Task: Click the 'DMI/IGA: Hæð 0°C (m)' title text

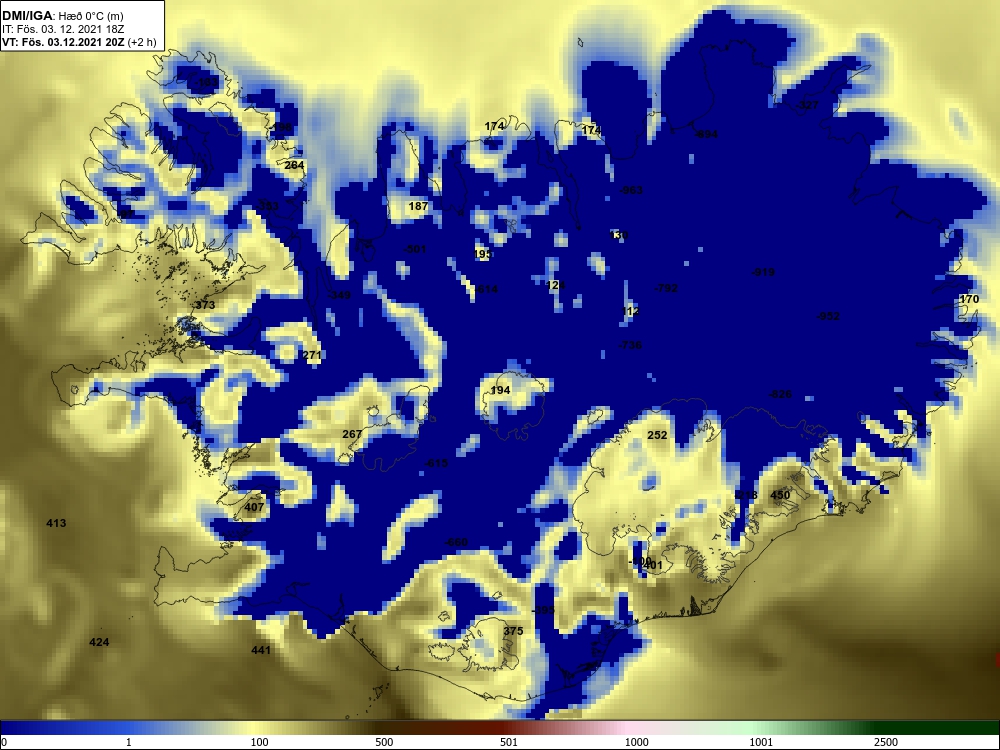Action: 62,16
